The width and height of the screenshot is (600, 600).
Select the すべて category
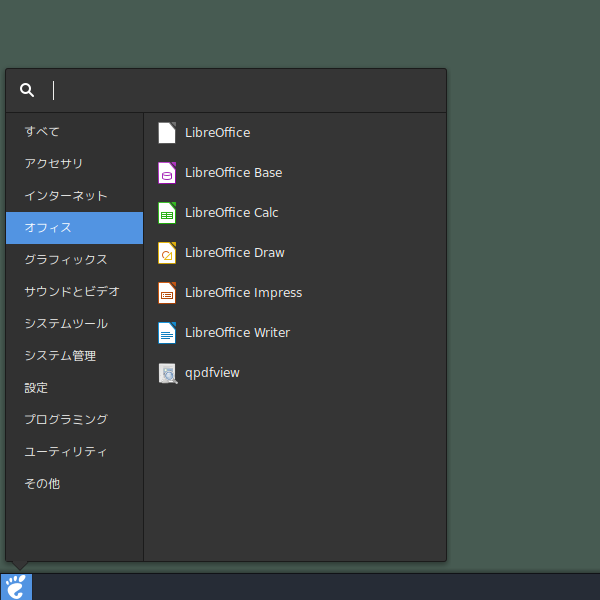click(x=75, y=132)
